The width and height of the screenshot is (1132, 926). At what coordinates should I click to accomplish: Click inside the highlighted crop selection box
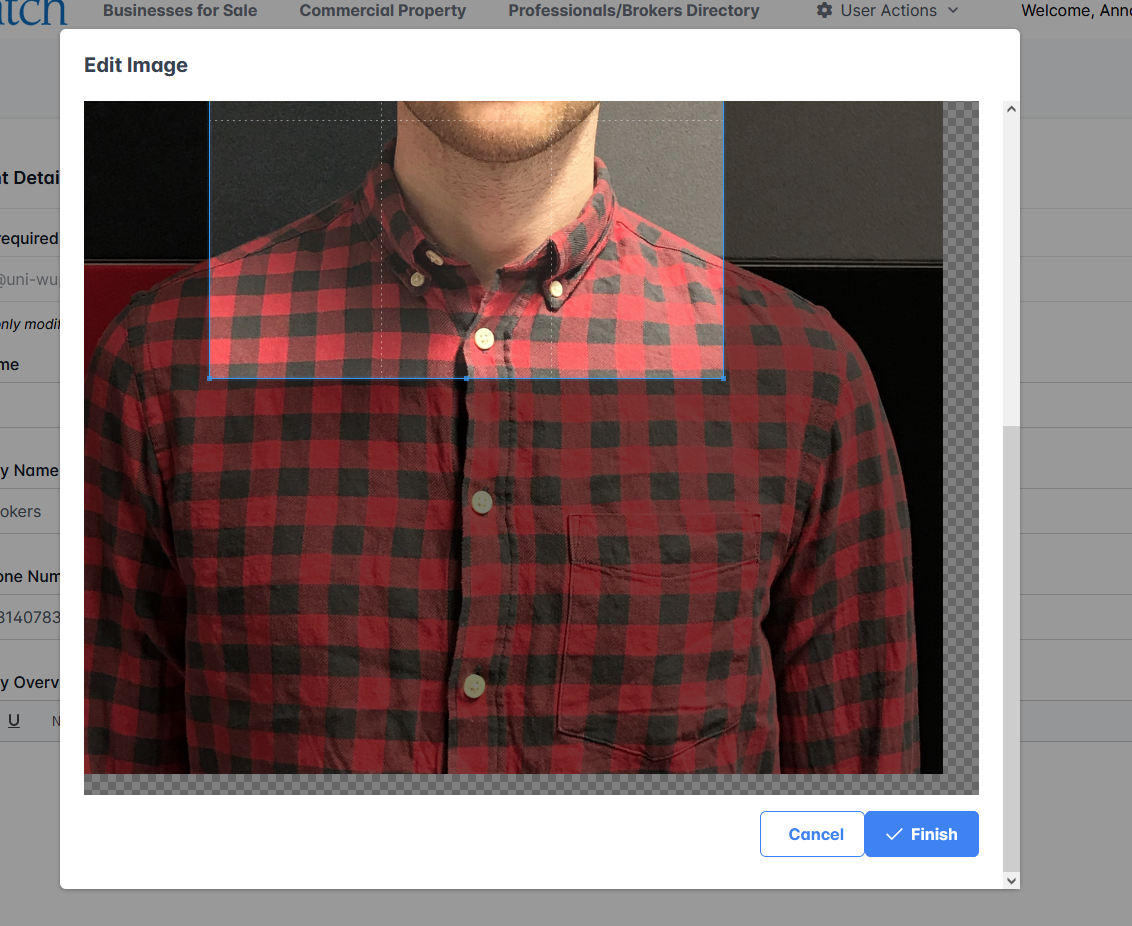pos(466,240)
